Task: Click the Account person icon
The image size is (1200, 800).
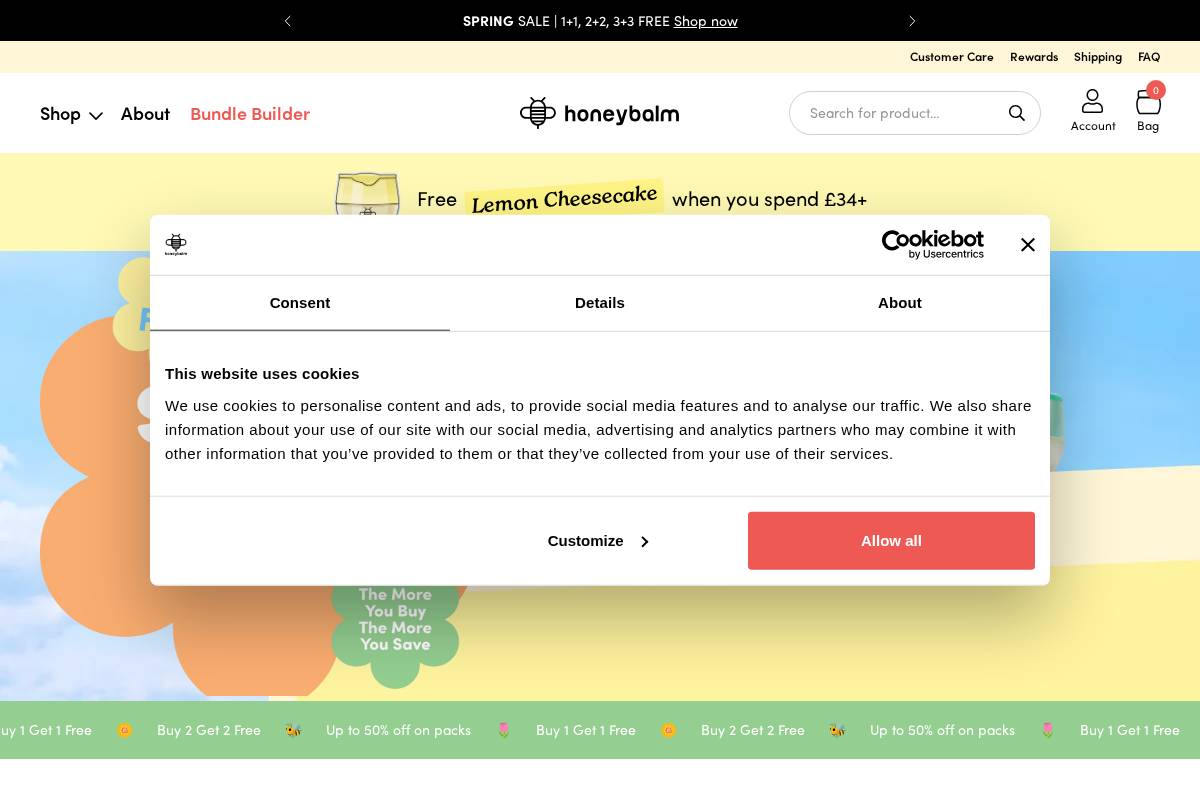Action: pyautogui.click(x=1093, y=100)
